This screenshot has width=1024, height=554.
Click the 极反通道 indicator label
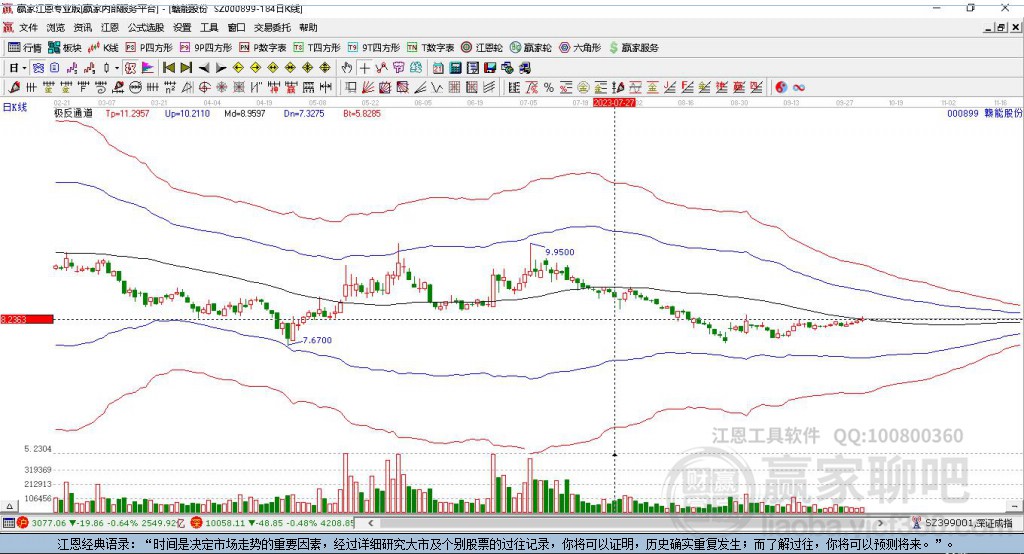[73, 113]
